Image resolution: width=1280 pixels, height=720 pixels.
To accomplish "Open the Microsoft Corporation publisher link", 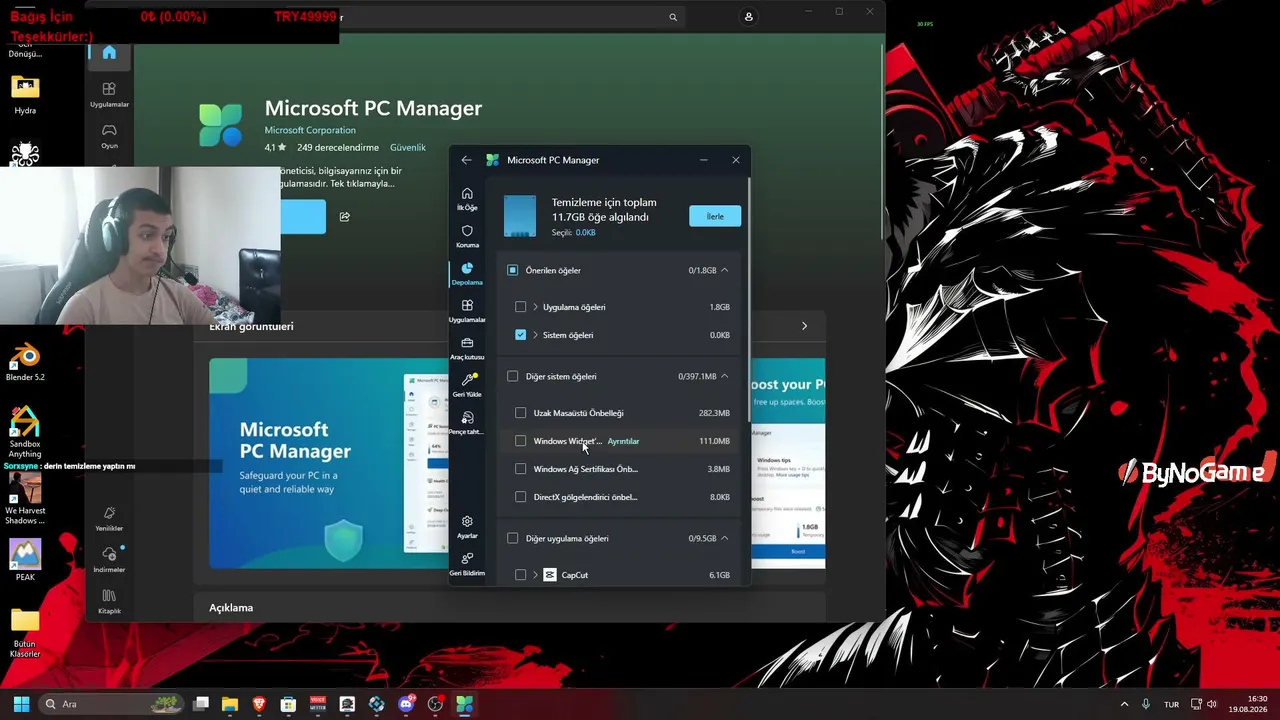I will click(x=310, y=130).
